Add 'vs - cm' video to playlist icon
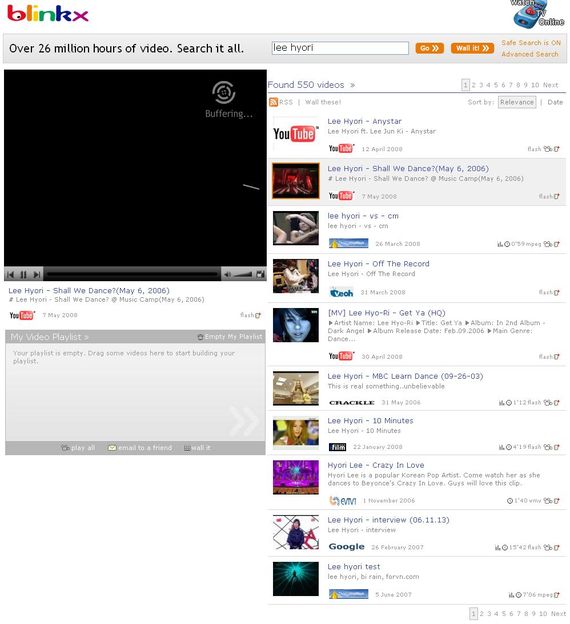This screenshot has height=624, width=570. tap(548, 244)
